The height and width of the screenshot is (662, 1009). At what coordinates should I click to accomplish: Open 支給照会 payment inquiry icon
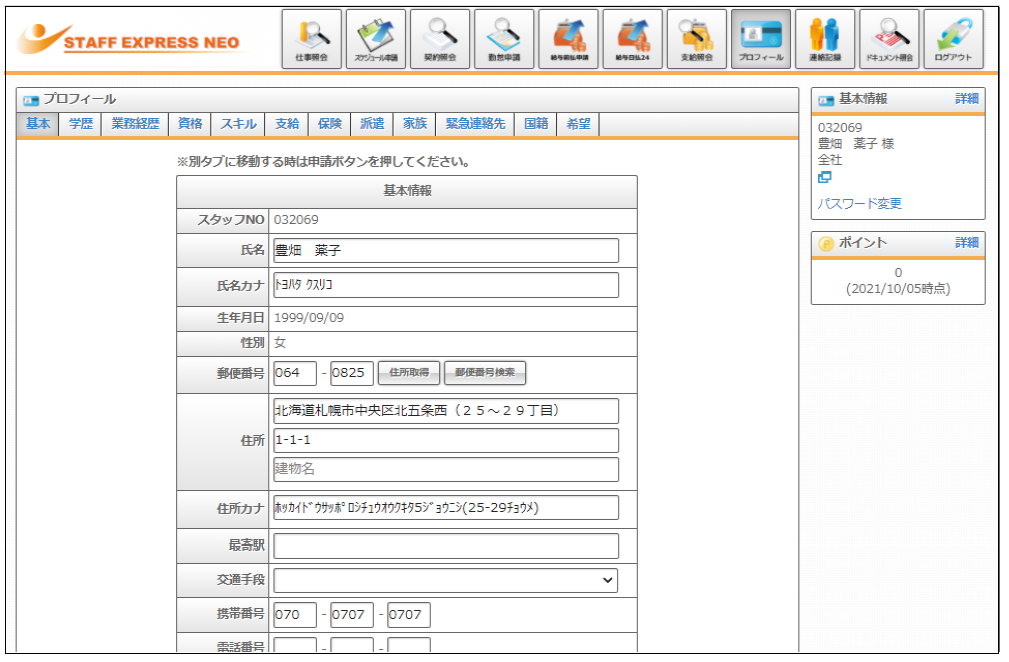click(x=696, y=39)
